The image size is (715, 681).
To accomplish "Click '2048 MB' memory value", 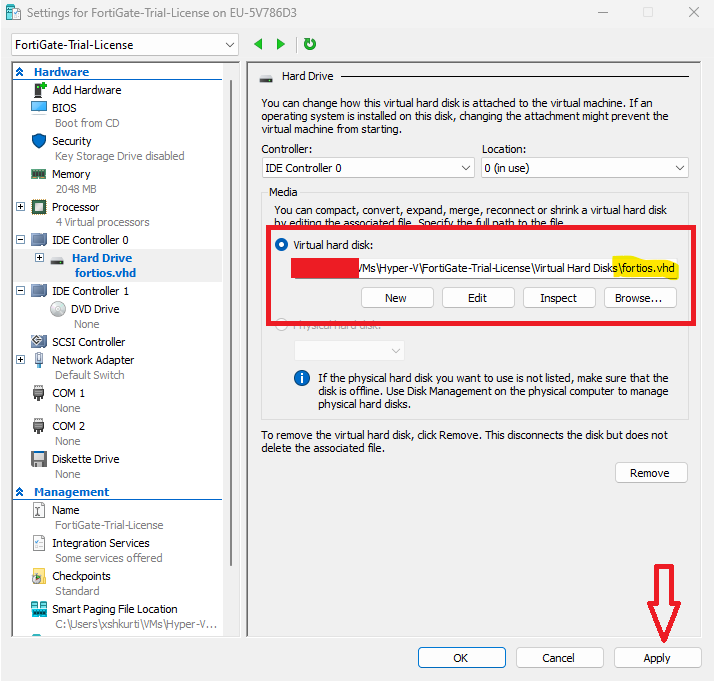I will coord(76,189).
